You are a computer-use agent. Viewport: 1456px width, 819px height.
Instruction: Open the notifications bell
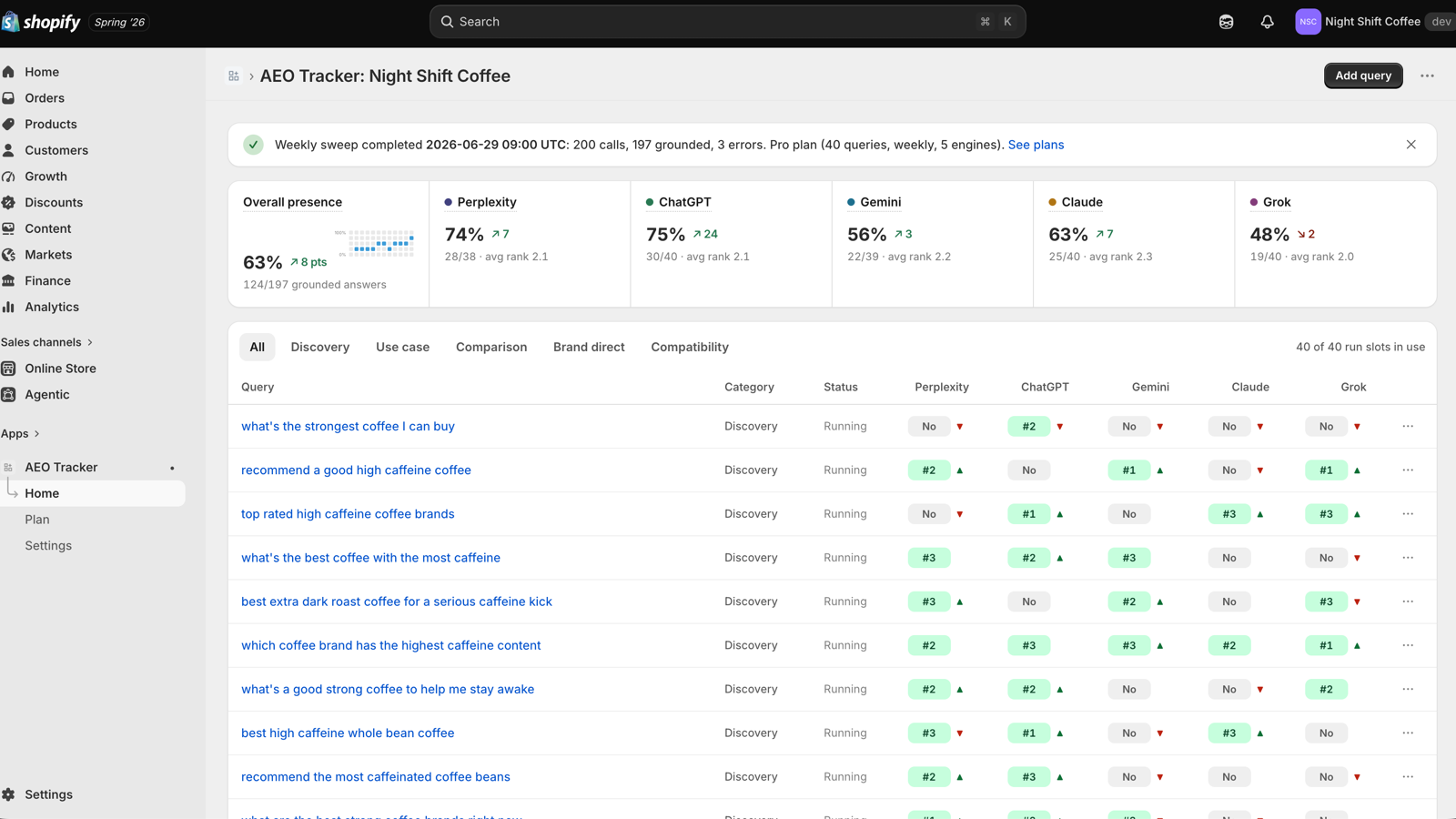pyautogui.click(x=1267, y=22)
